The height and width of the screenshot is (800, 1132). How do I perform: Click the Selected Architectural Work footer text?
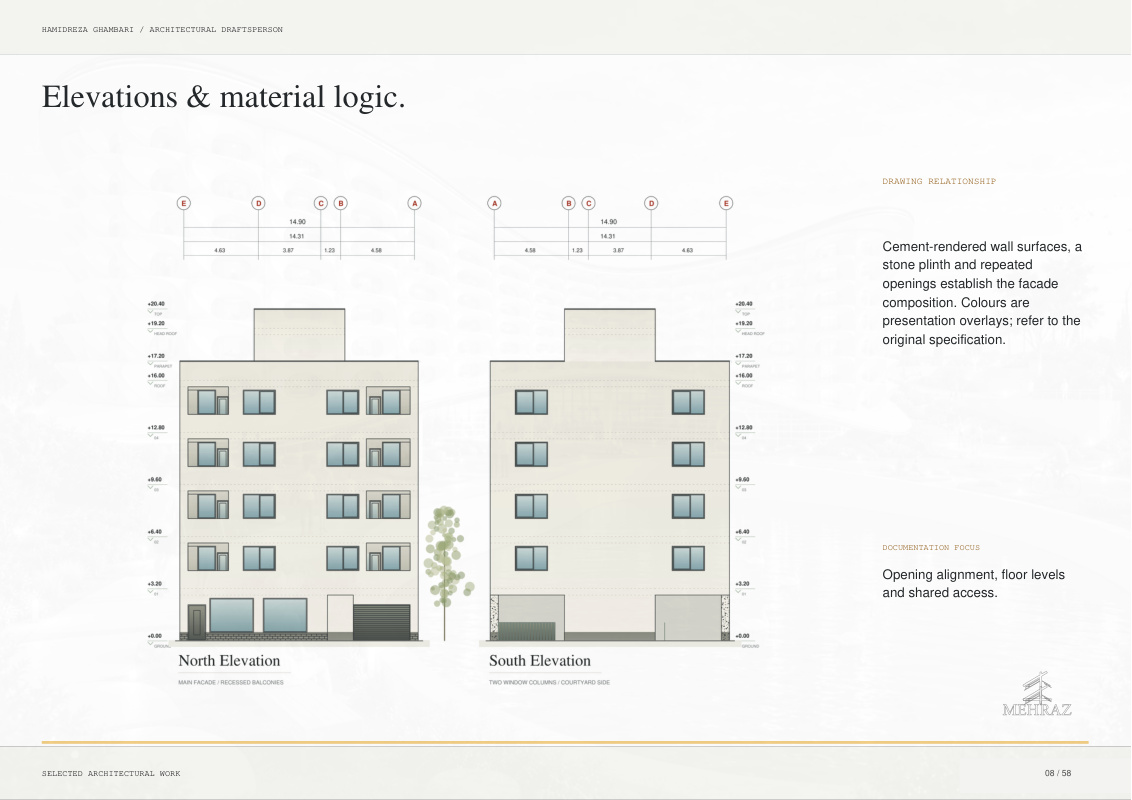[x=111, y=773]
